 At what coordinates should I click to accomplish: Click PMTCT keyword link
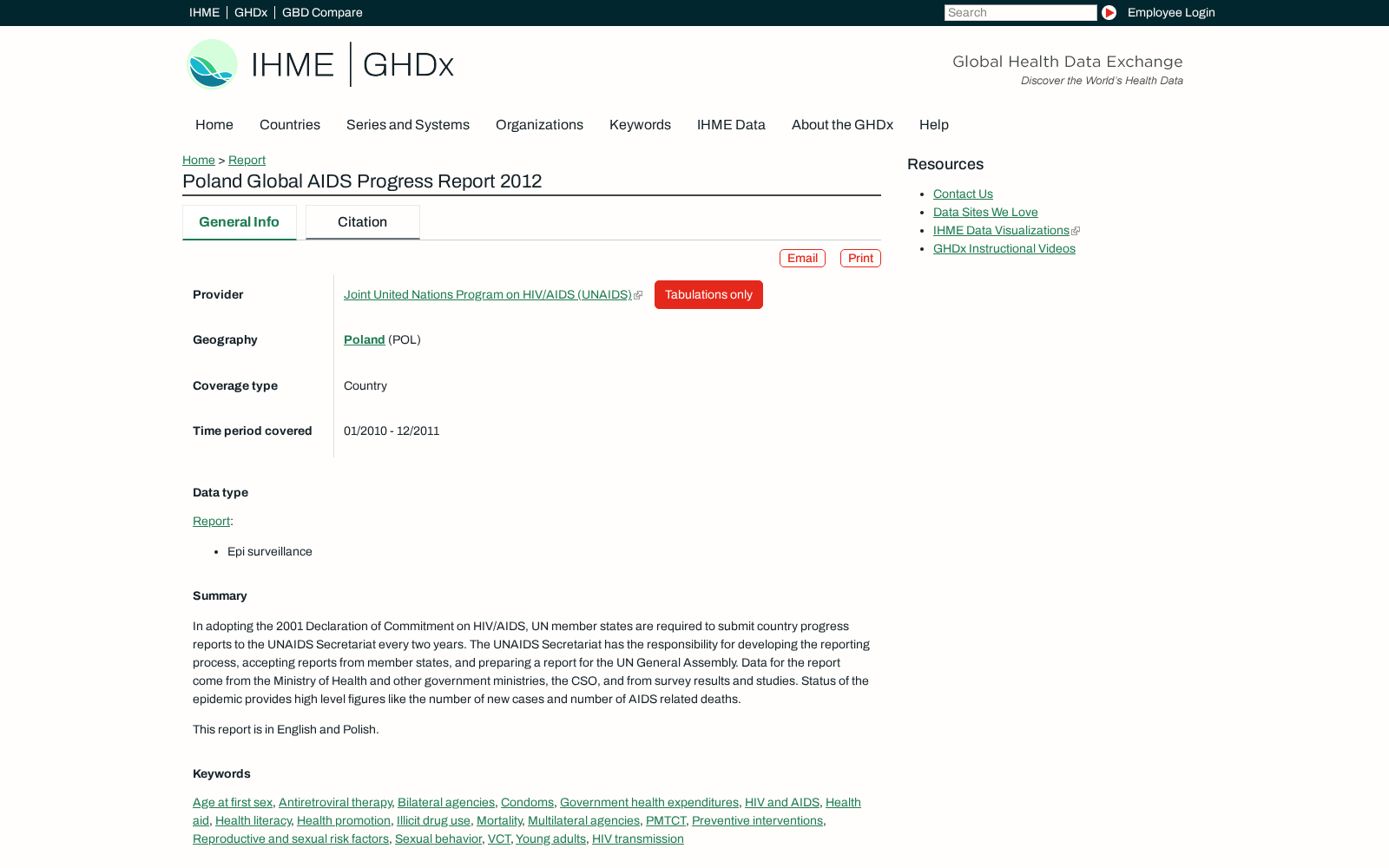(x=666, y=821)
